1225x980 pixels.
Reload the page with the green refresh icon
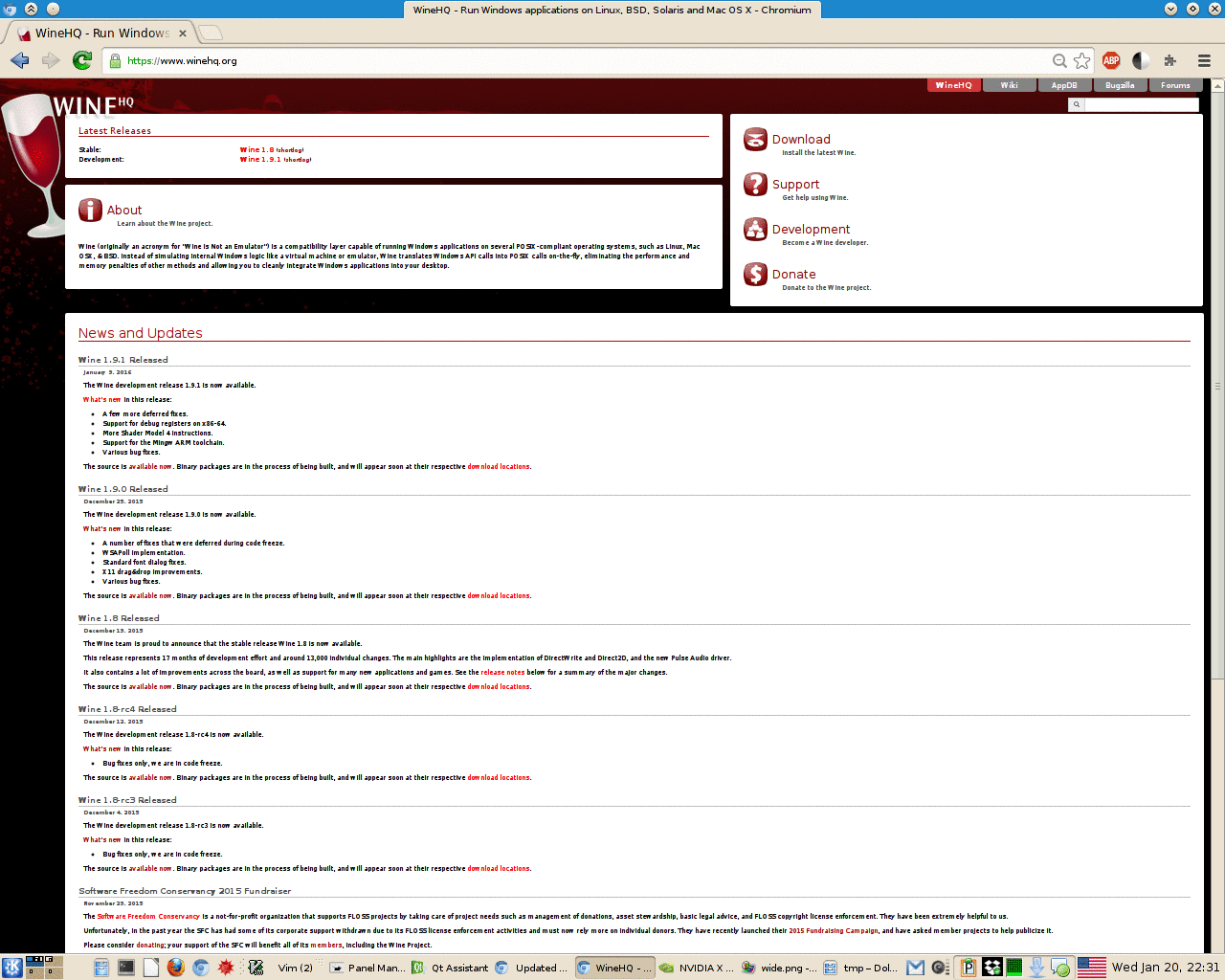pyautogui.click(x=82, y=60)
